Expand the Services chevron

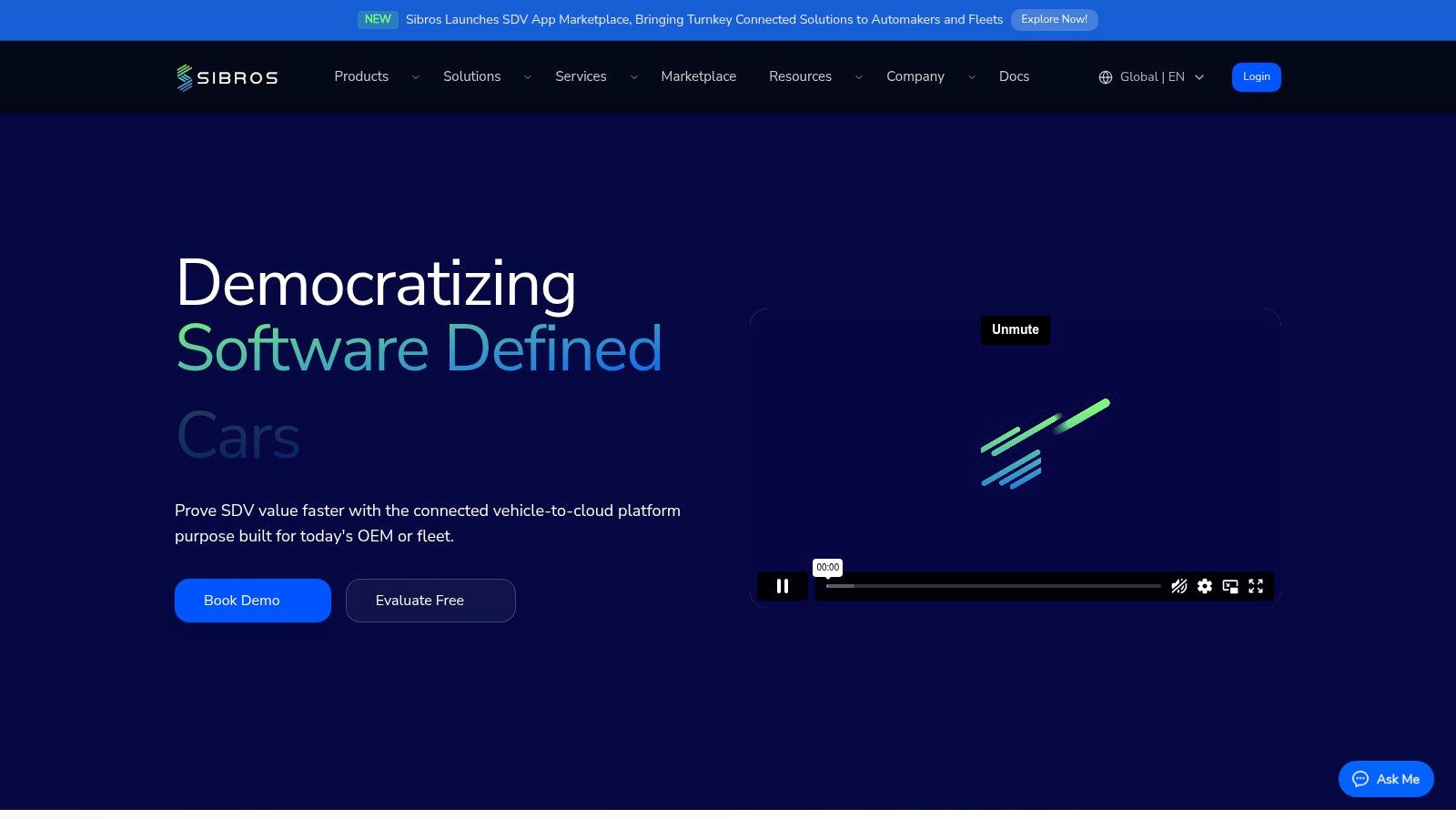click(x=634, y=77)
